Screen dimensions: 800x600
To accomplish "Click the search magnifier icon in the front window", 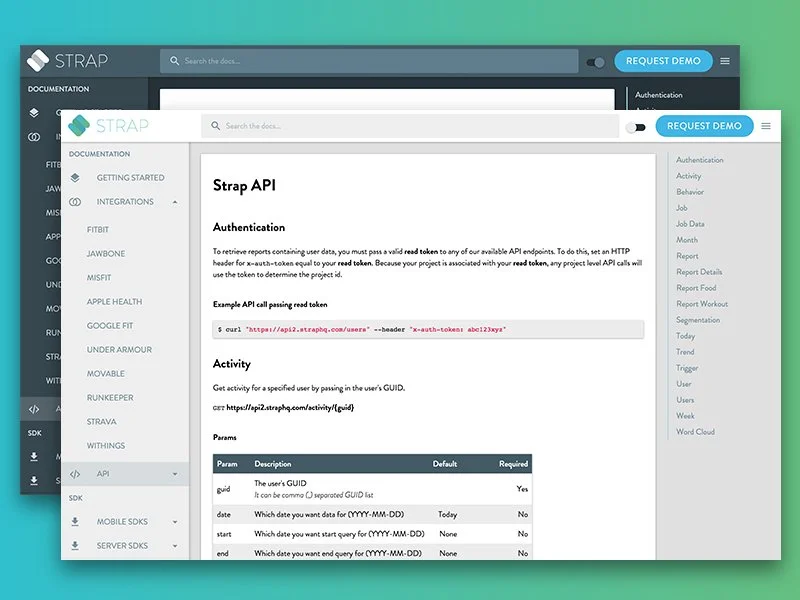I will [x=215, y=126].
